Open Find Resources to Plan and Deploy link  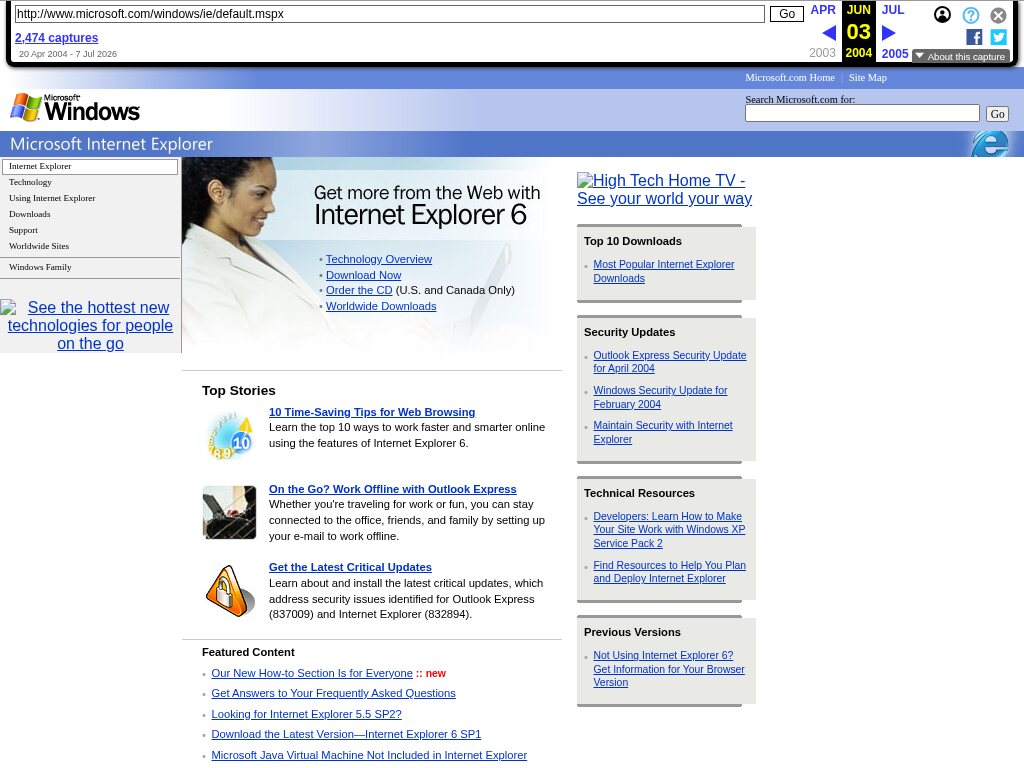669,572
